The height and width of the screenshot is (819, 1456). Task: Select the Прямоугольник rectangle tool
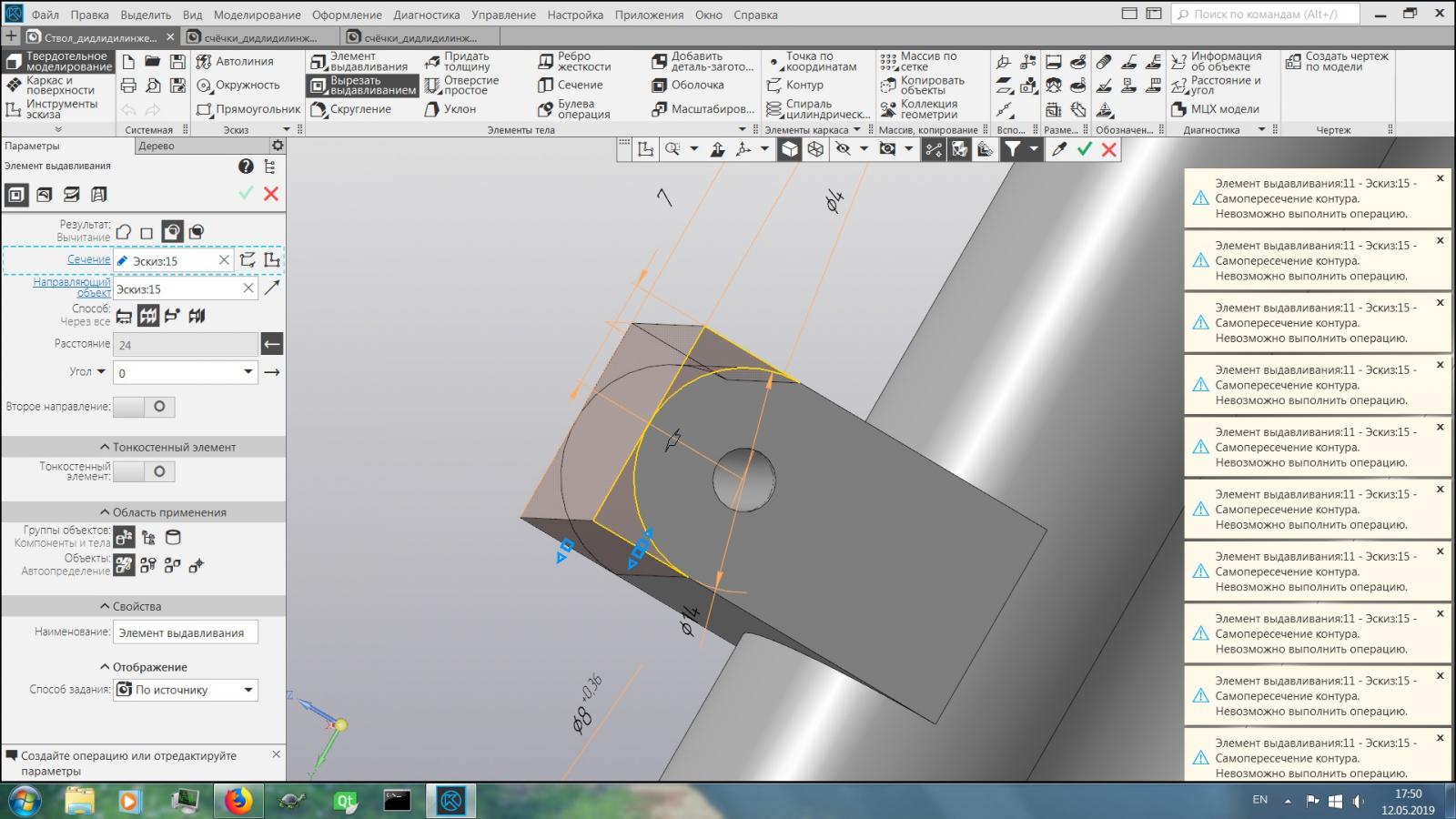(248, 109)
